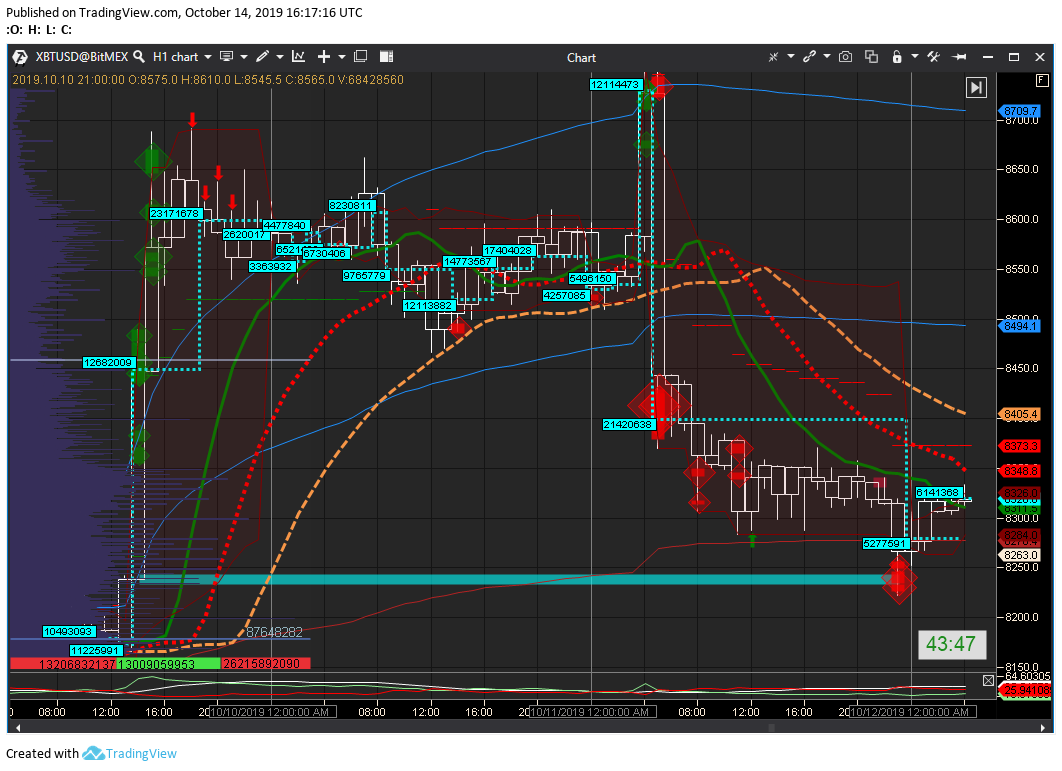
Task: Click the 43:47 bar countdown timer
Action: (951, 644)
